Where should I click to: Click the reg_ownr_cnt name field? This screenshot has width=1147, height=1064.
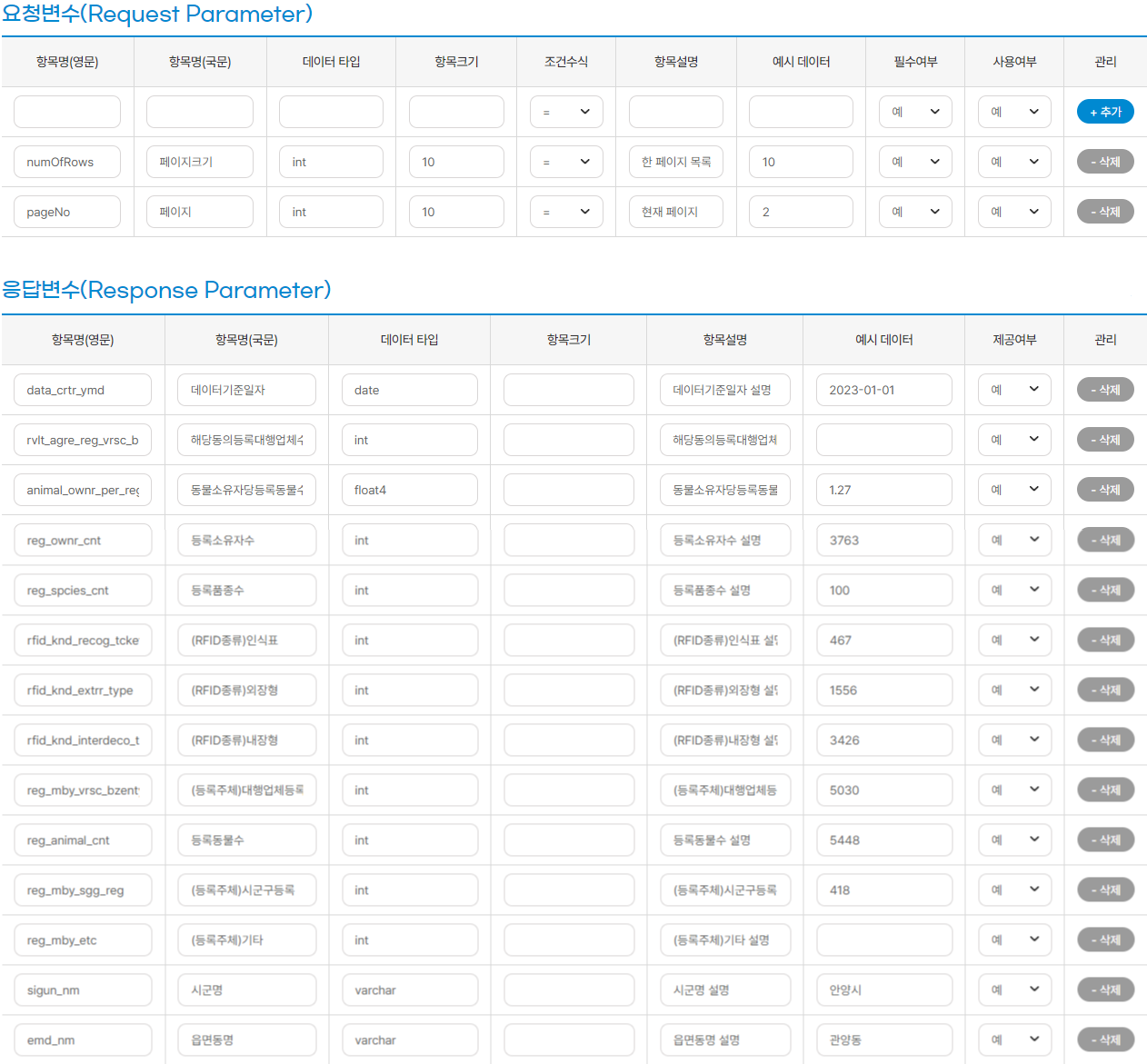(x=83, y=540)
